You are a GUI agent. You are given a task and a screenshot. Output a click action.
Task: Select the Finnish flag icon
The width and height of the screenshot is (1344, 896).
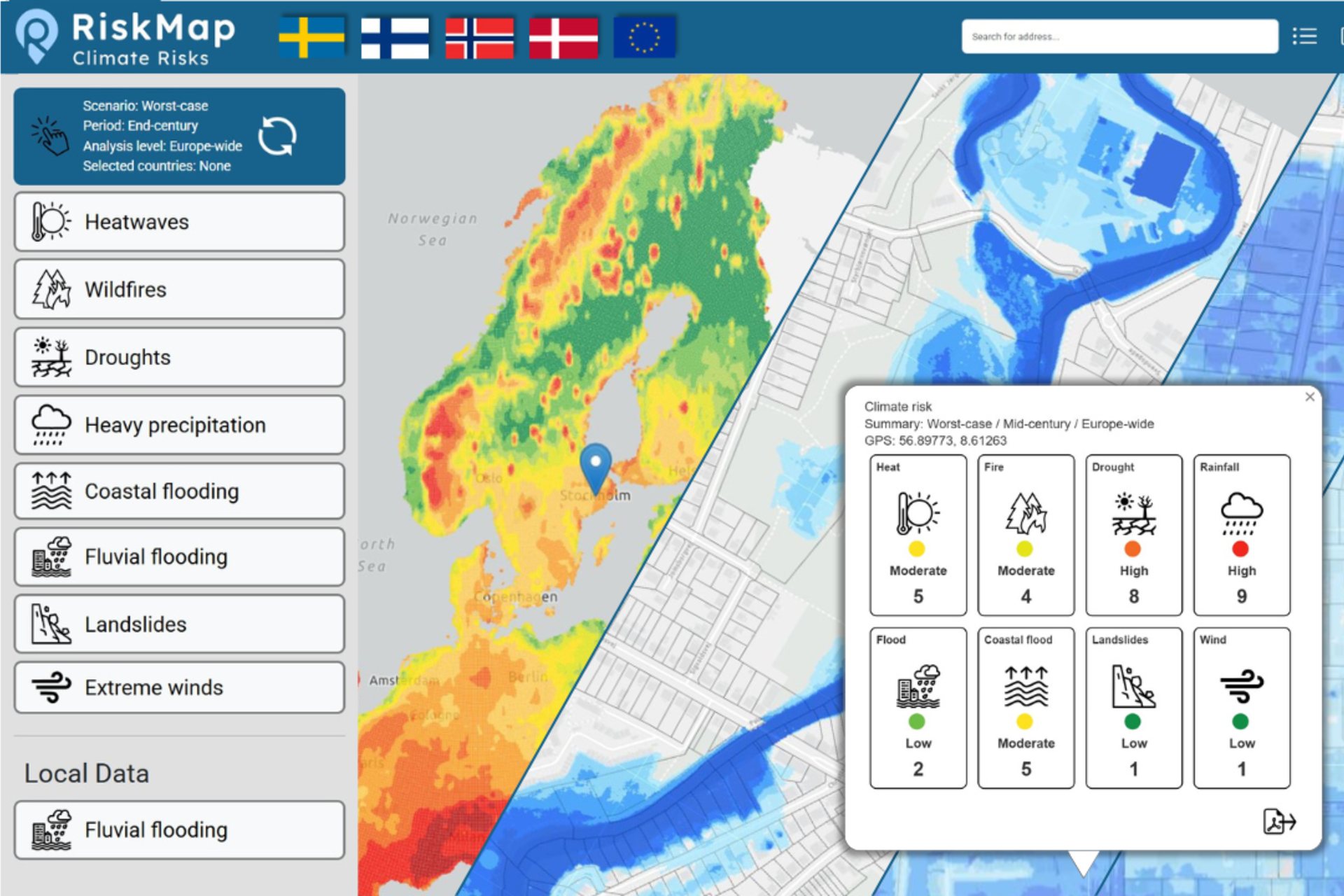pos(395,37)
